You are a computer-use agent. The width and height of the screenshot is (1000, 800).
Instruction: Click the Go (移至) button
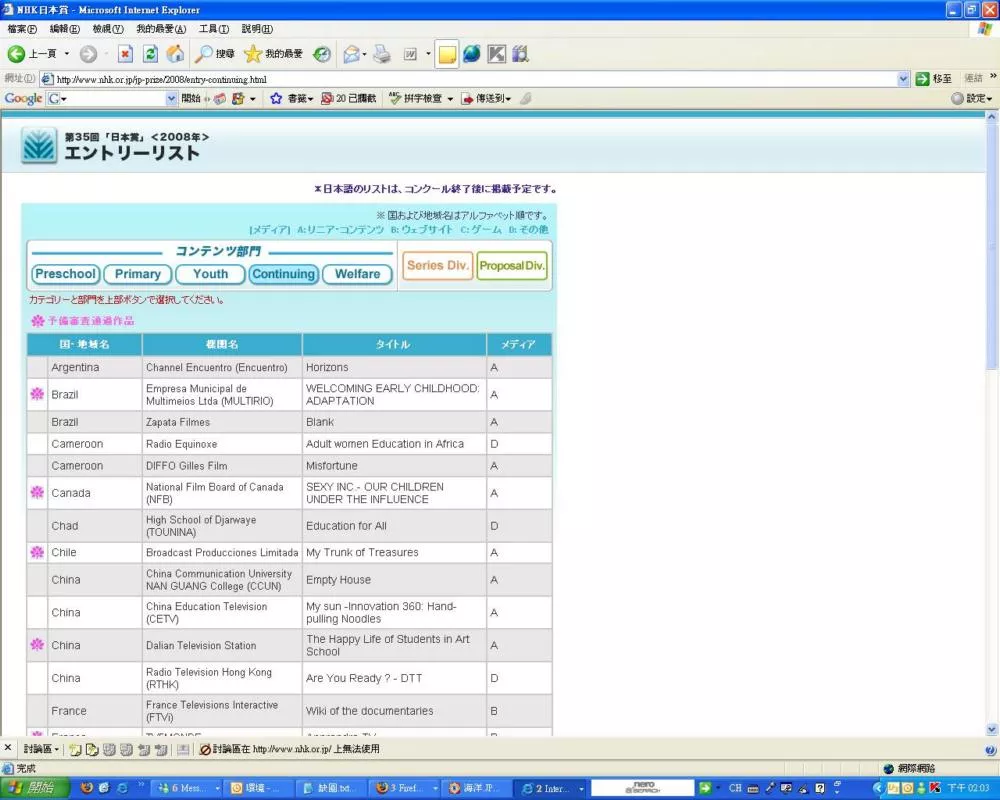(934, 79)
